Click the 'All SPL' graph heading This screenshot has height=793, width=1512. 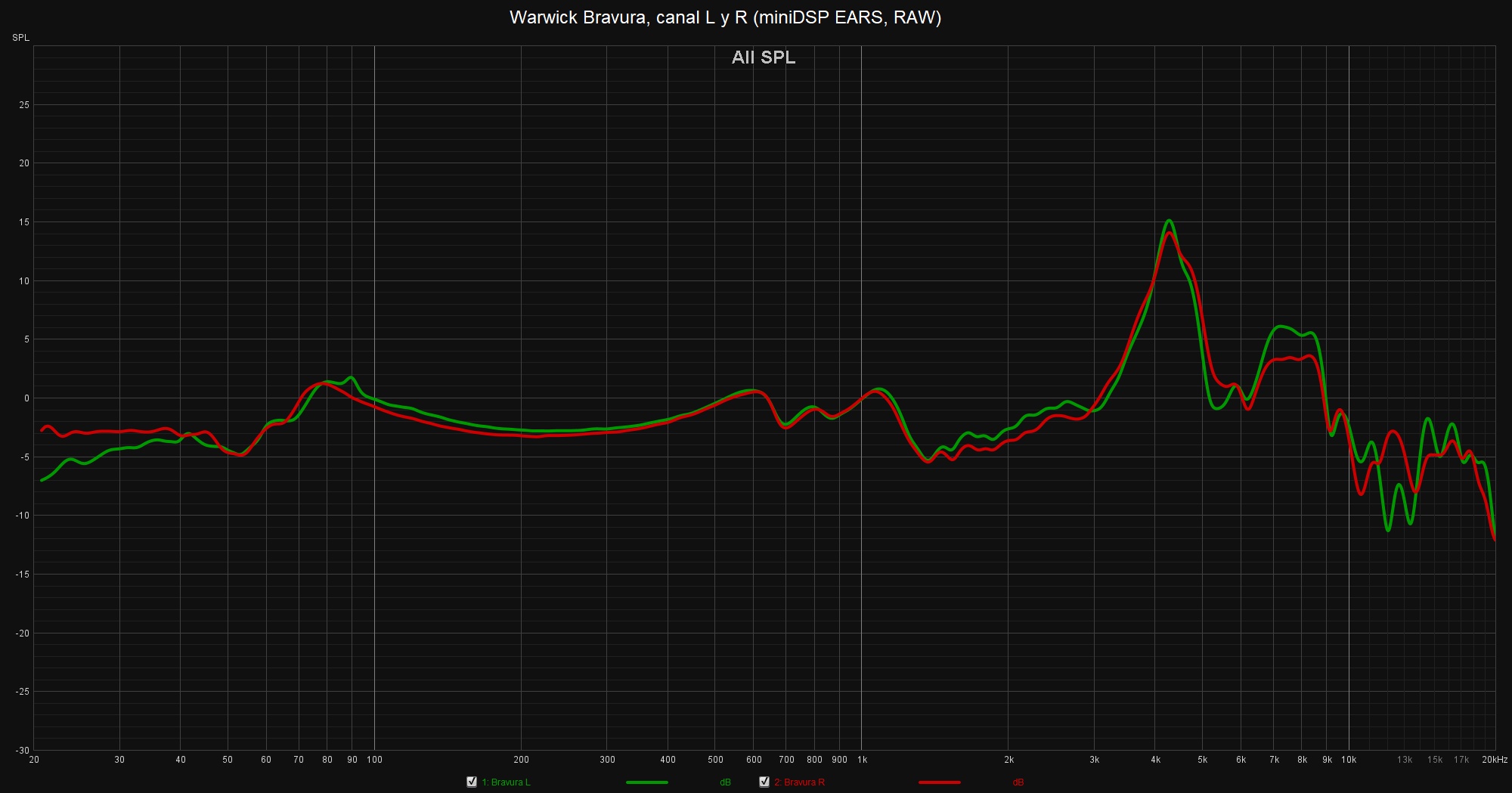(763, 57)
